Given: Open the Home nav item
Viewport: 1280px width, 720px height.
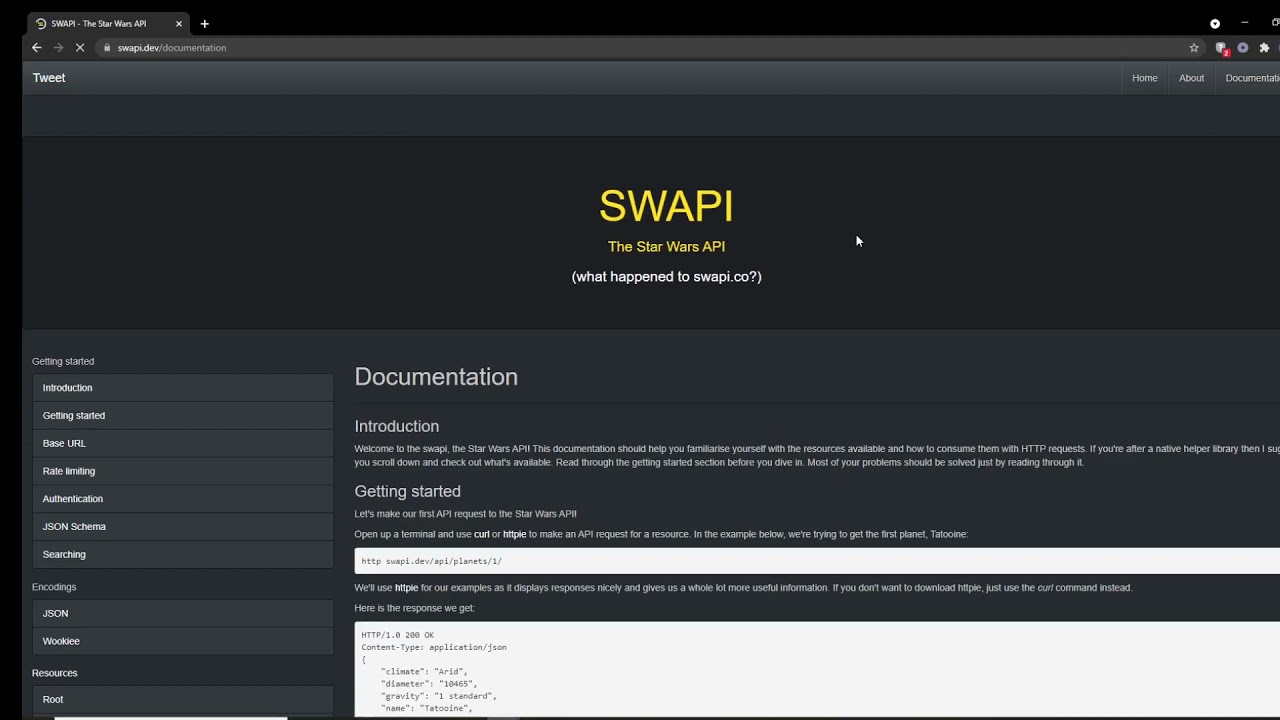Looking at the screenshot, I should point(1145,78).
